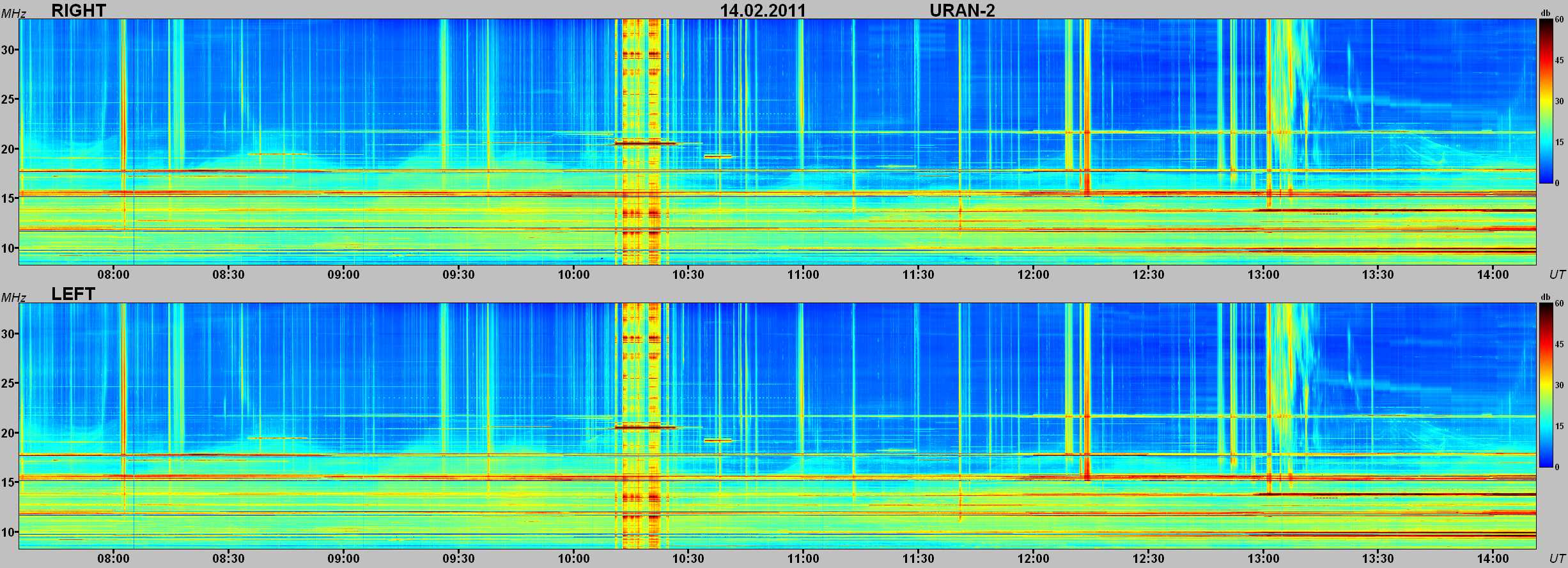Click the db label above the RIGHT panel colorbar
The width and height of the screenshot is (1568, 568).
(1545, 13)
